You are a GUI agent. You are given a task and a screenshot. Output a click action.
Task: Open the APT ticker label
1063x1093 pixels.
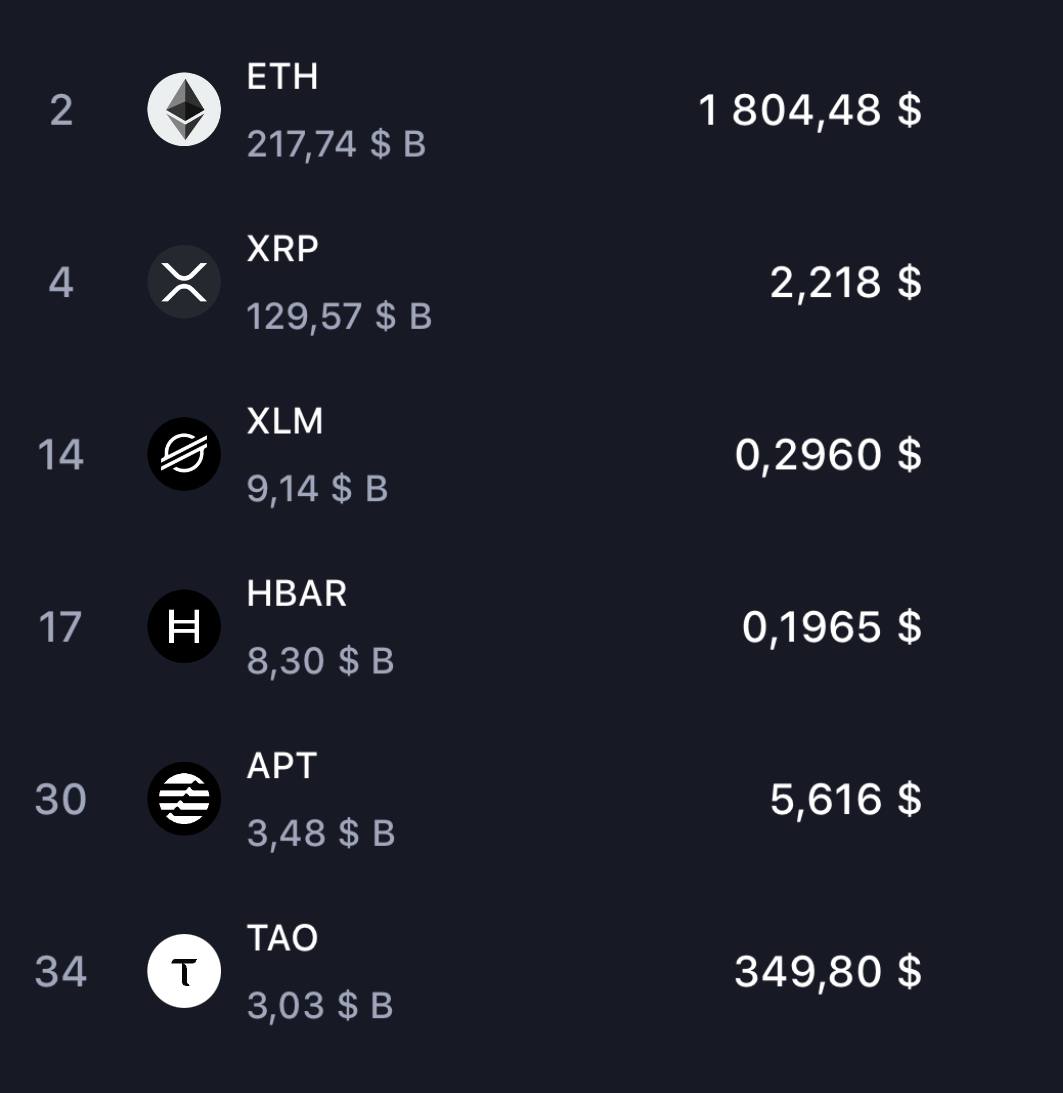coord(282,765)
